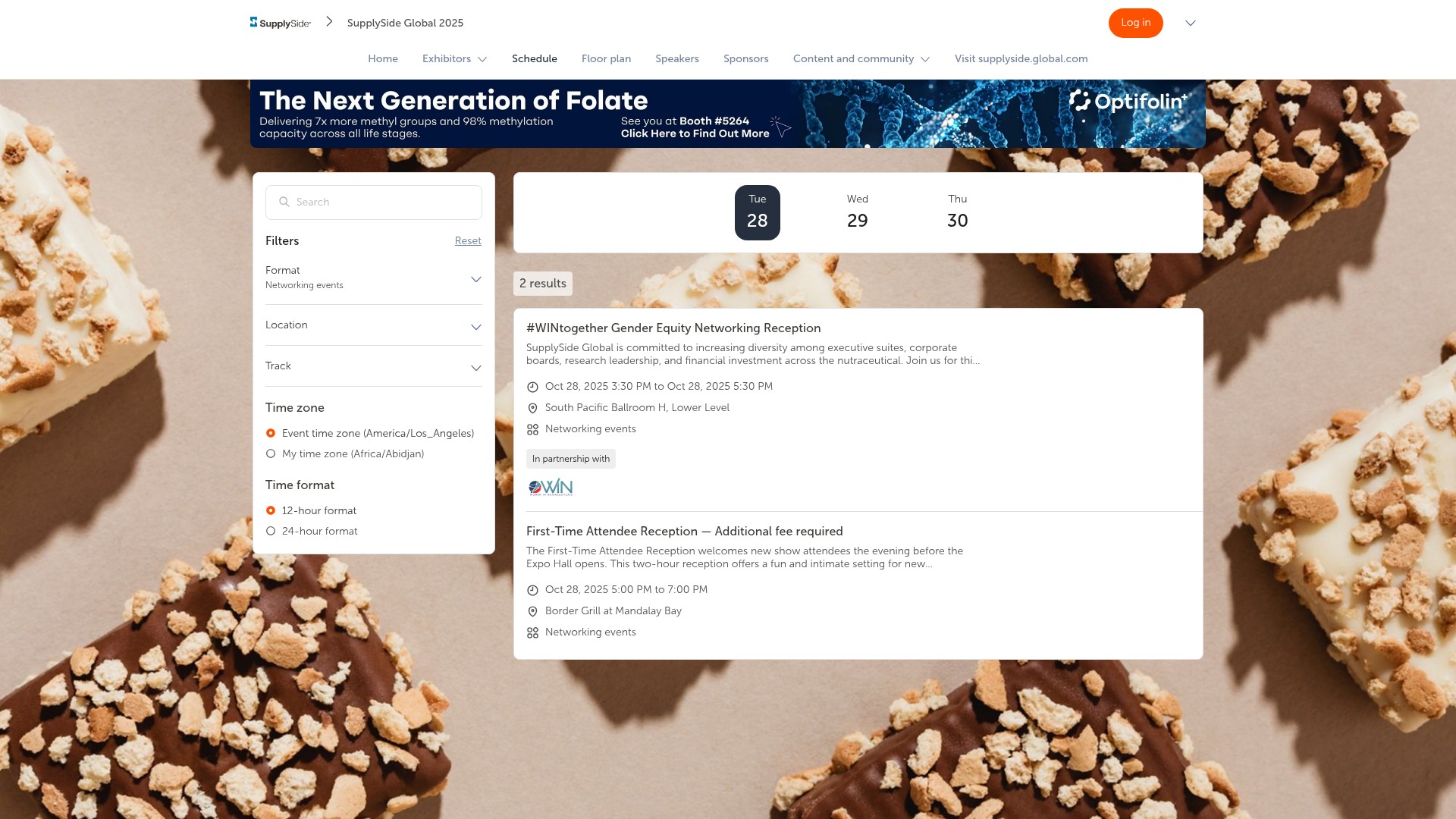Click the location pin beside Border Grill

point(532,611)
